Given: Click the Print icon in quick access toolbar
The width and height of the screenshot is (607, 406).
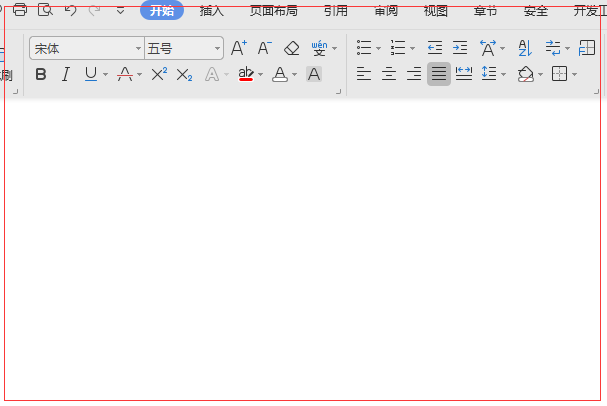Looking at the screenshot, I should click(20, 9).
